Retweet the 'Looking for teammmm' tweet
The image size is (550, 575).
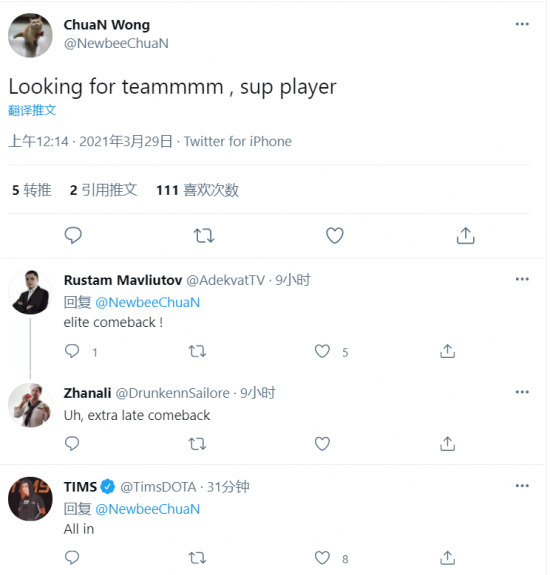(x=204, y=236)
